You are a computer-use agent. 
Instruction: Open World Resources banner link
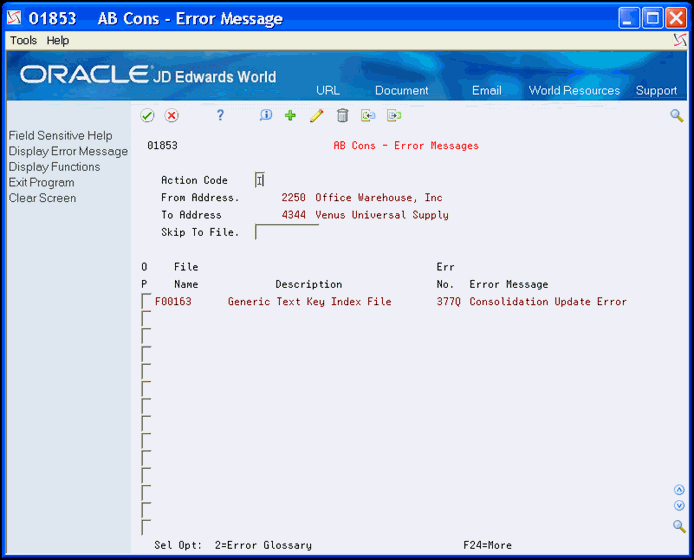pyautogui.click(x=574, y=90)
